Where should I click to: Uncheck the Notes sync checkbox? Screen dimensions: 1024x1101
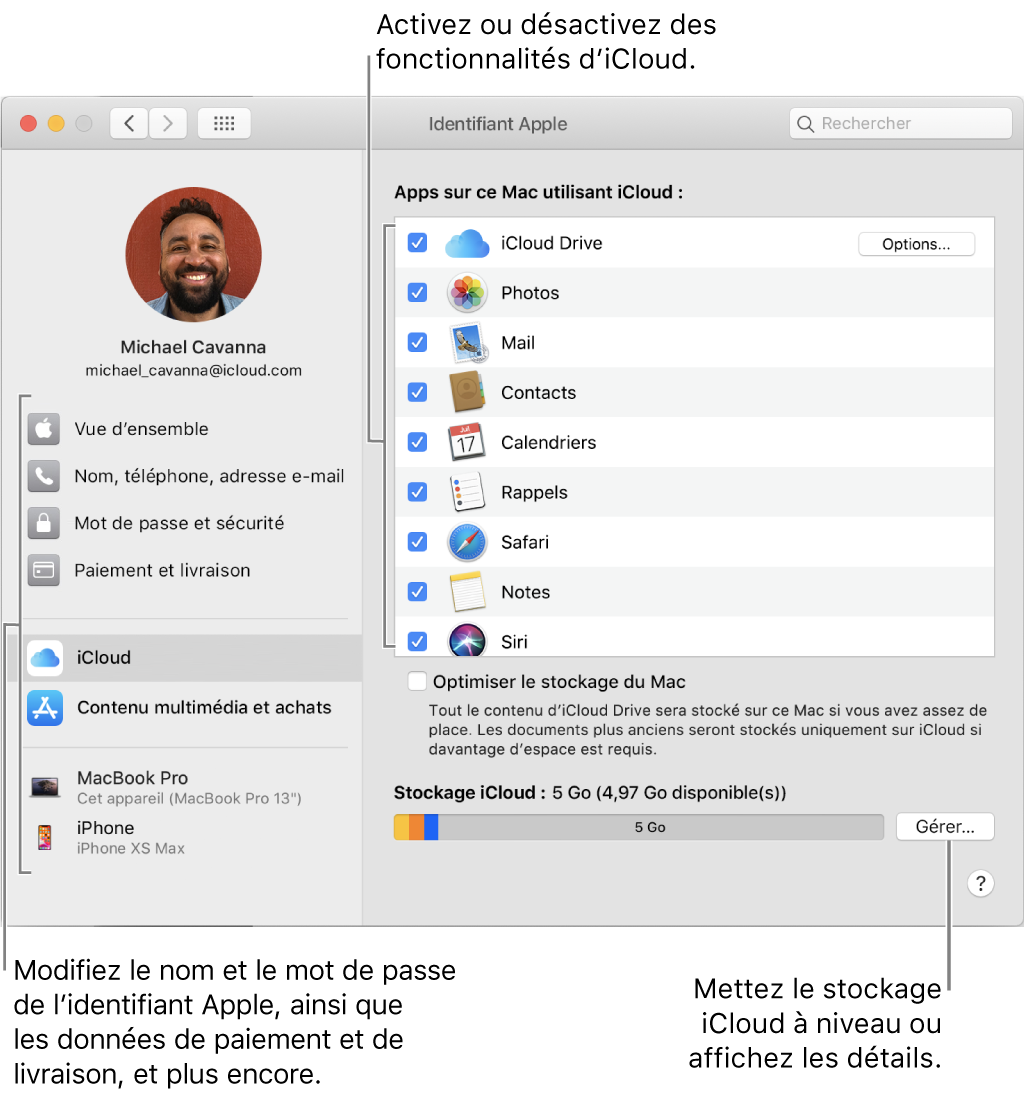(417, 592)
